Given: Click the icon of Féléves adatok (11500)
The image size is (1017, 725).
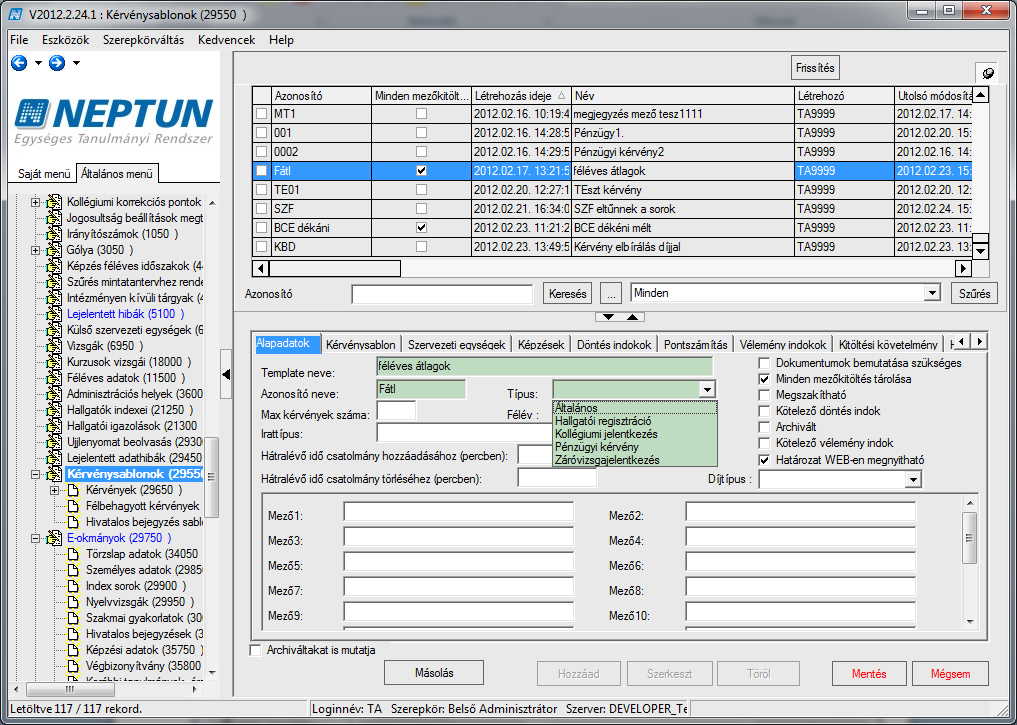Looking at the screenshot, I should pos(54,377).
